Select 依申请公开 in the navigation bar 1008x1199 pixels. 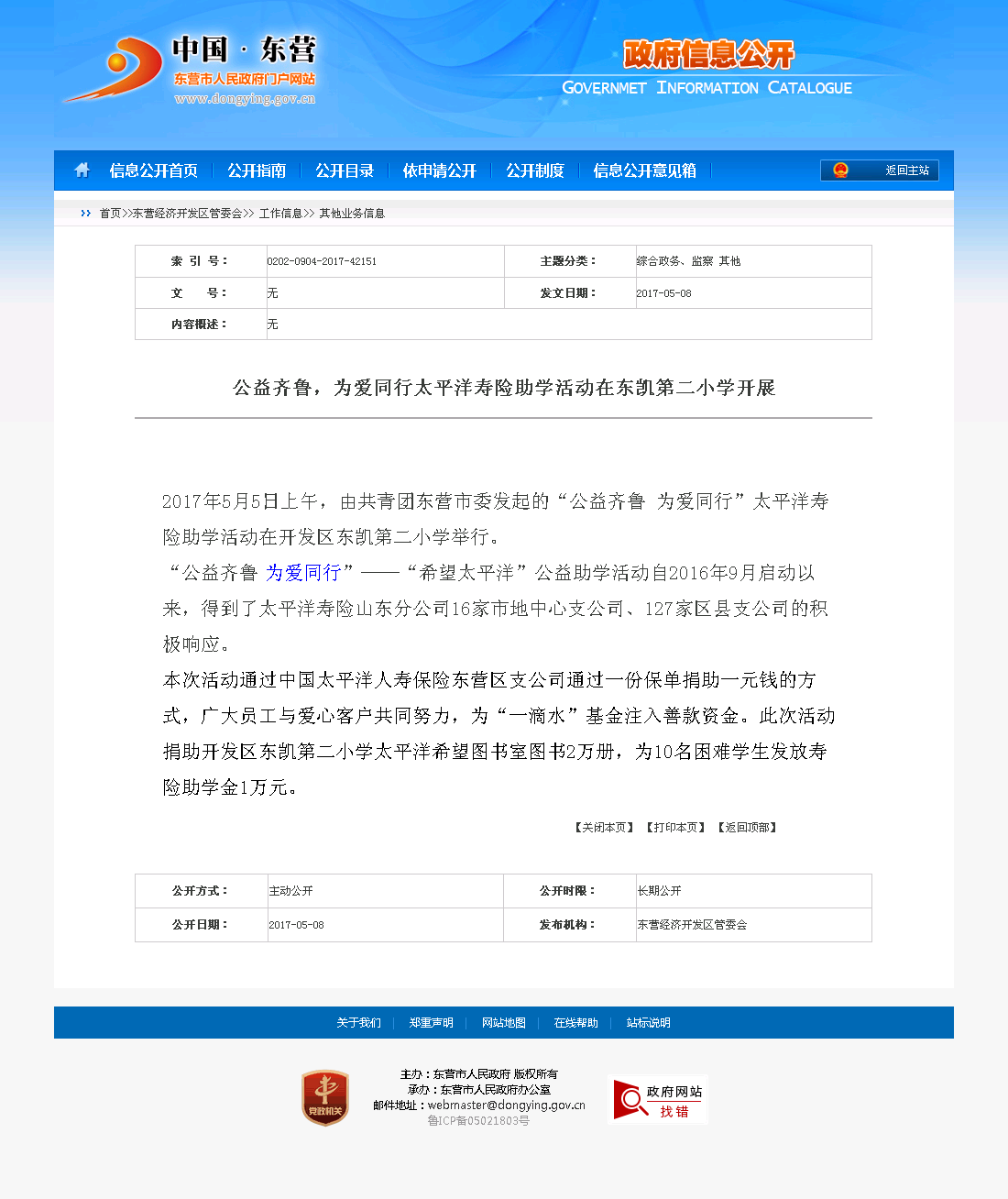(x=440, y=170)
